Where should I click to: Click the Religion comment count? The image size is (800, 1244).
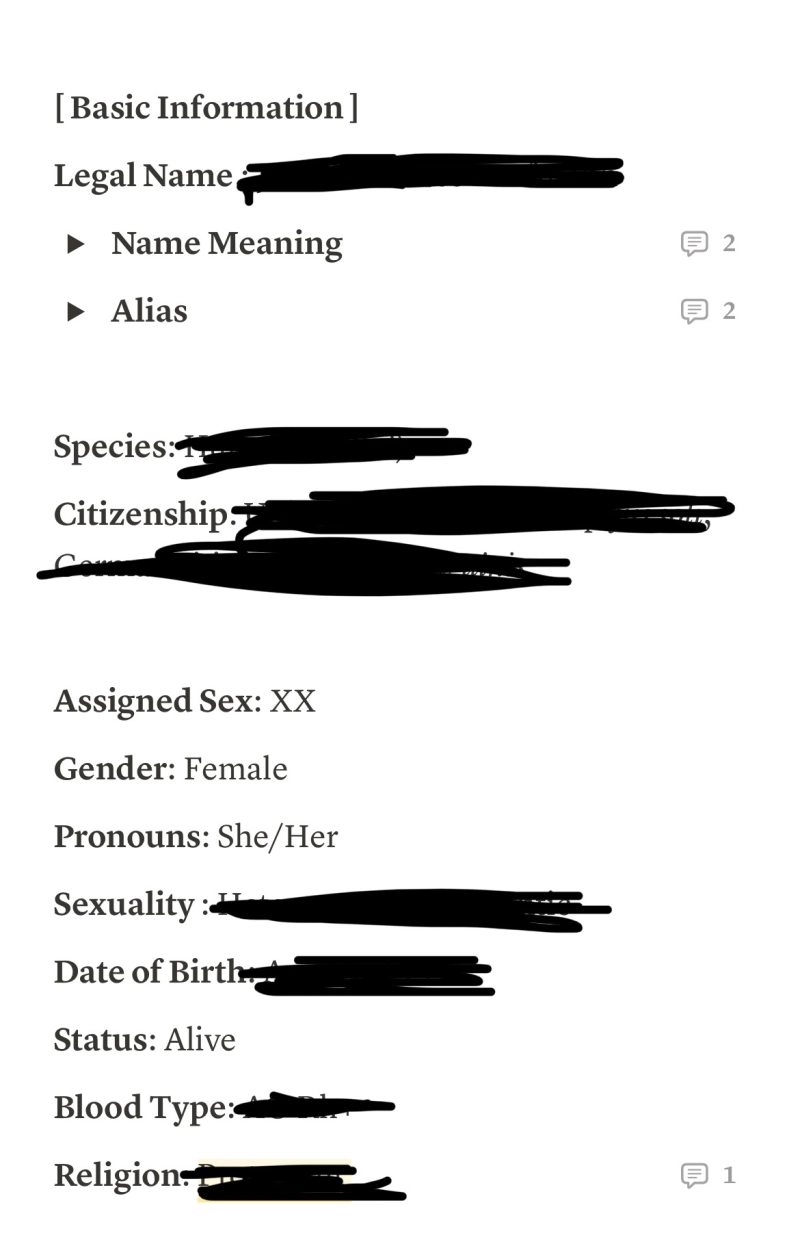click(729, 1175)
